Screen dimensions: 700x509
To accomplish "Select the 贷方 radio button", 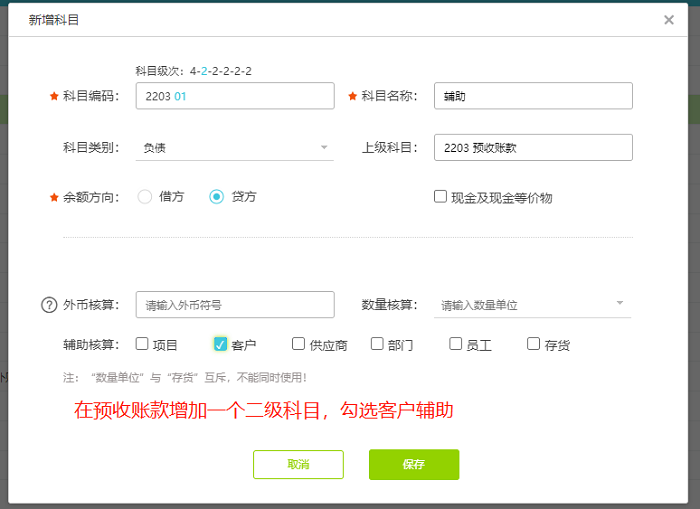I will [x=217, y=197].
